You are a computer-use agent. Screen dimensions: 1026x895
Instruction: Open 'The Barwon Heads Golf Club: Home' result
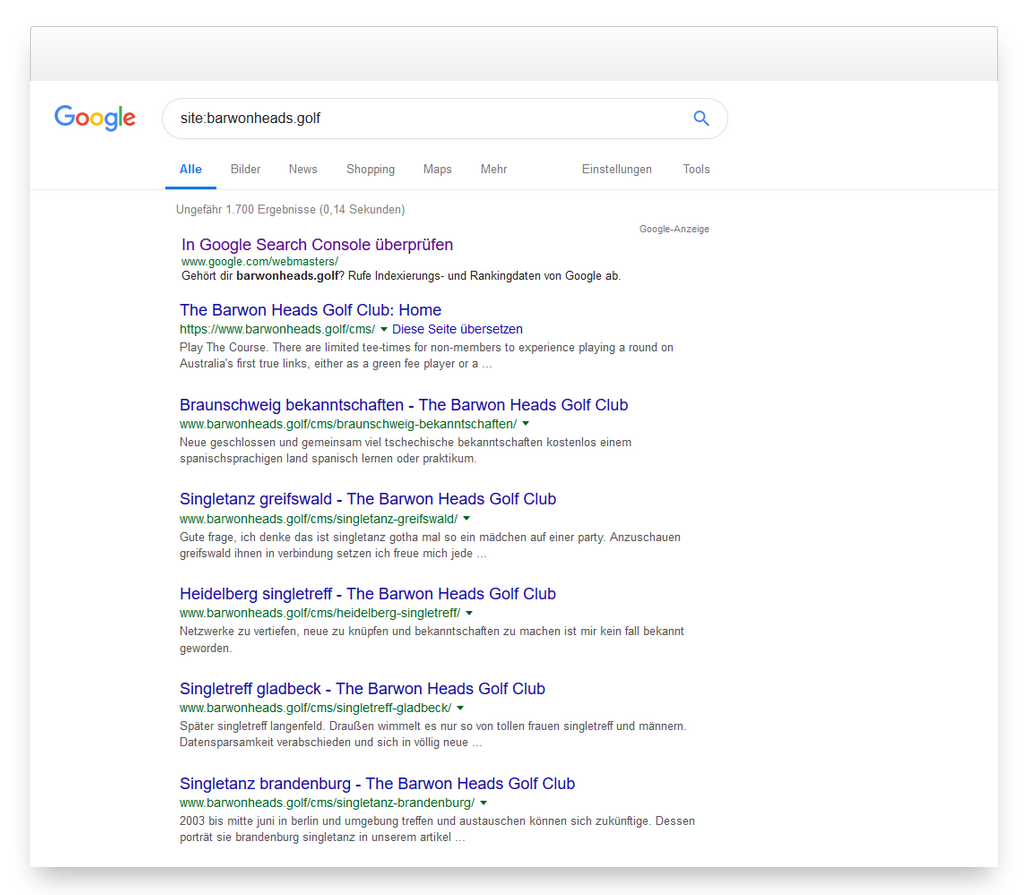point(310,310)
